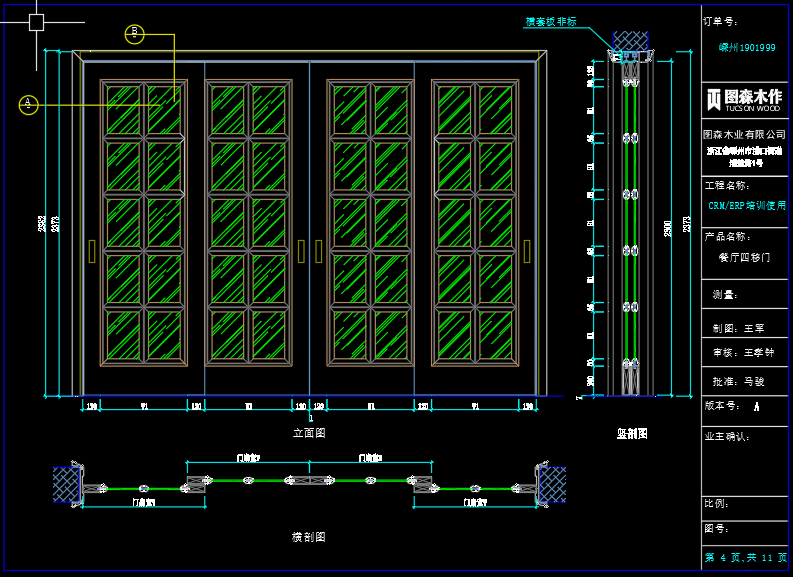The height and width of the screenshot is (577, 793).
Task: Click the Tucson Wood logo mark
Action: (x=714, y=99)
